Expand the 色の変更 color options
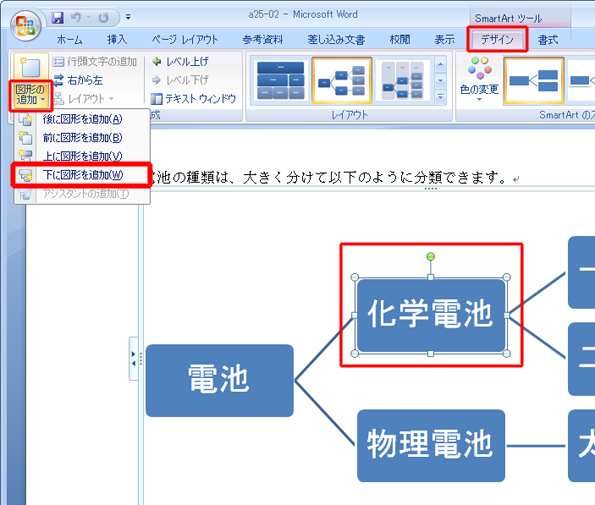This screenshot has height=505, width=595. pos(479,79)
